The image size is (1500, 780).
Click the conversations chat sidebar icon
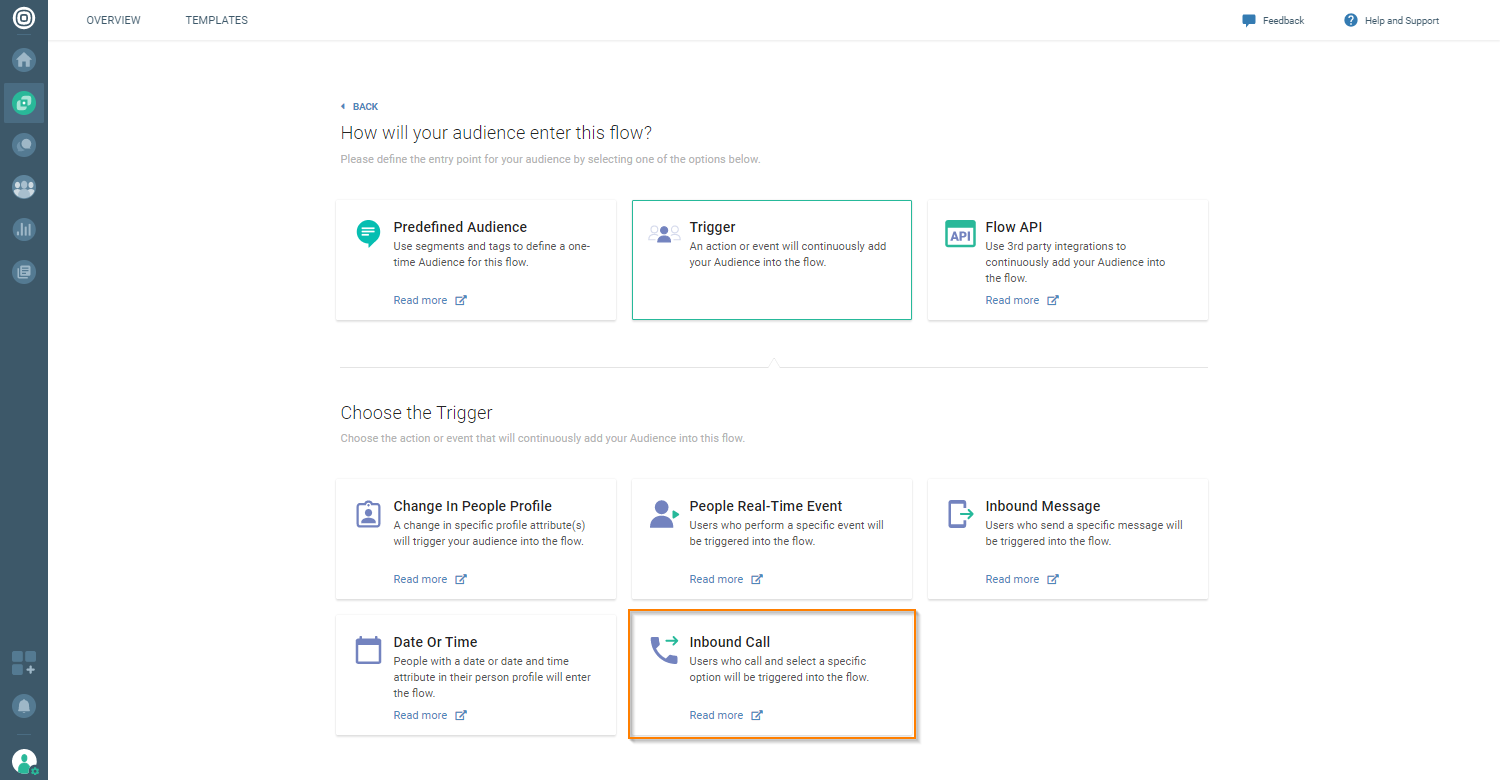[24, 145]
